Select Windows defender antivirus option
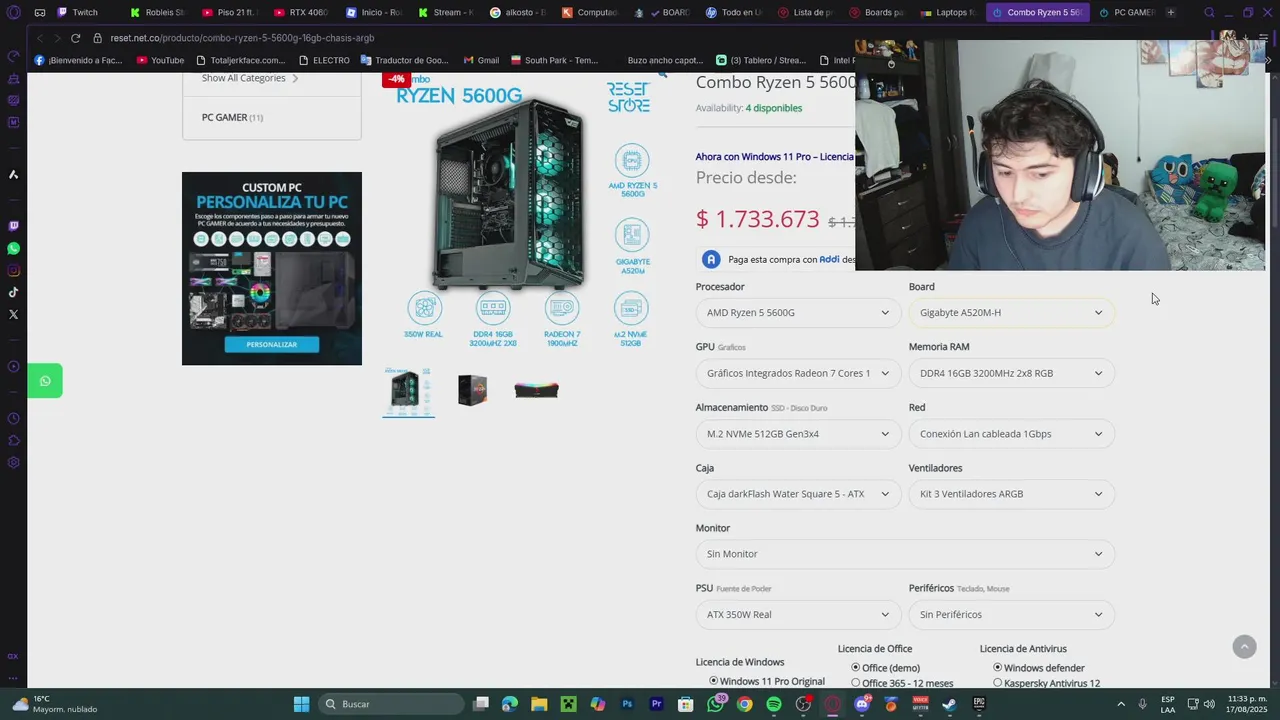The width and height of the screenshot is (1280, 720). [x=998, y=668]
